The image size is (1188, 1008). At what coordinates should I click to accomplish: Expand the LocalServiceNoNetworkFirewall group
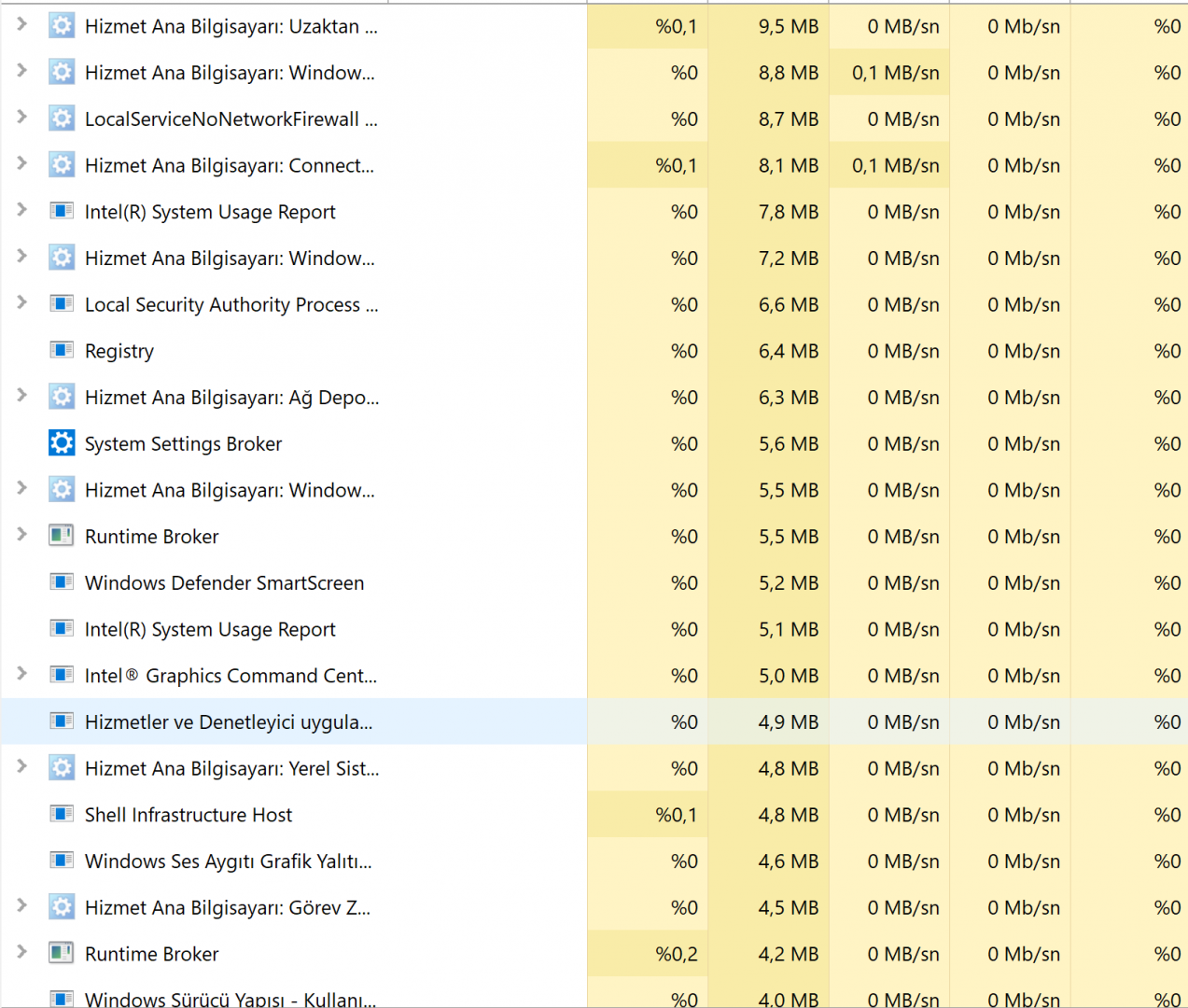tap(21, 117)
